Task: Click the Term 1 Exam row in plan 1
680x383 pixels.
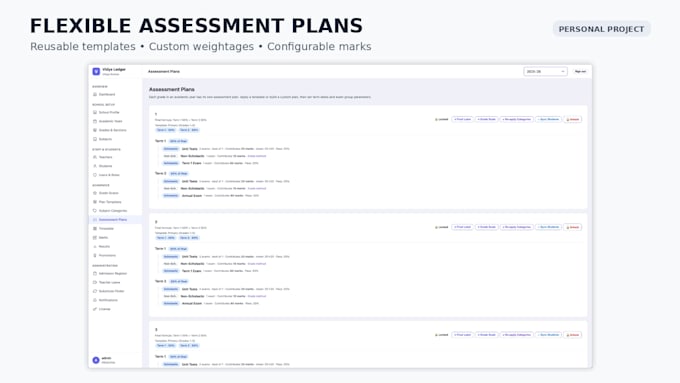Action: pyautogui.click(x=211, y=164)
